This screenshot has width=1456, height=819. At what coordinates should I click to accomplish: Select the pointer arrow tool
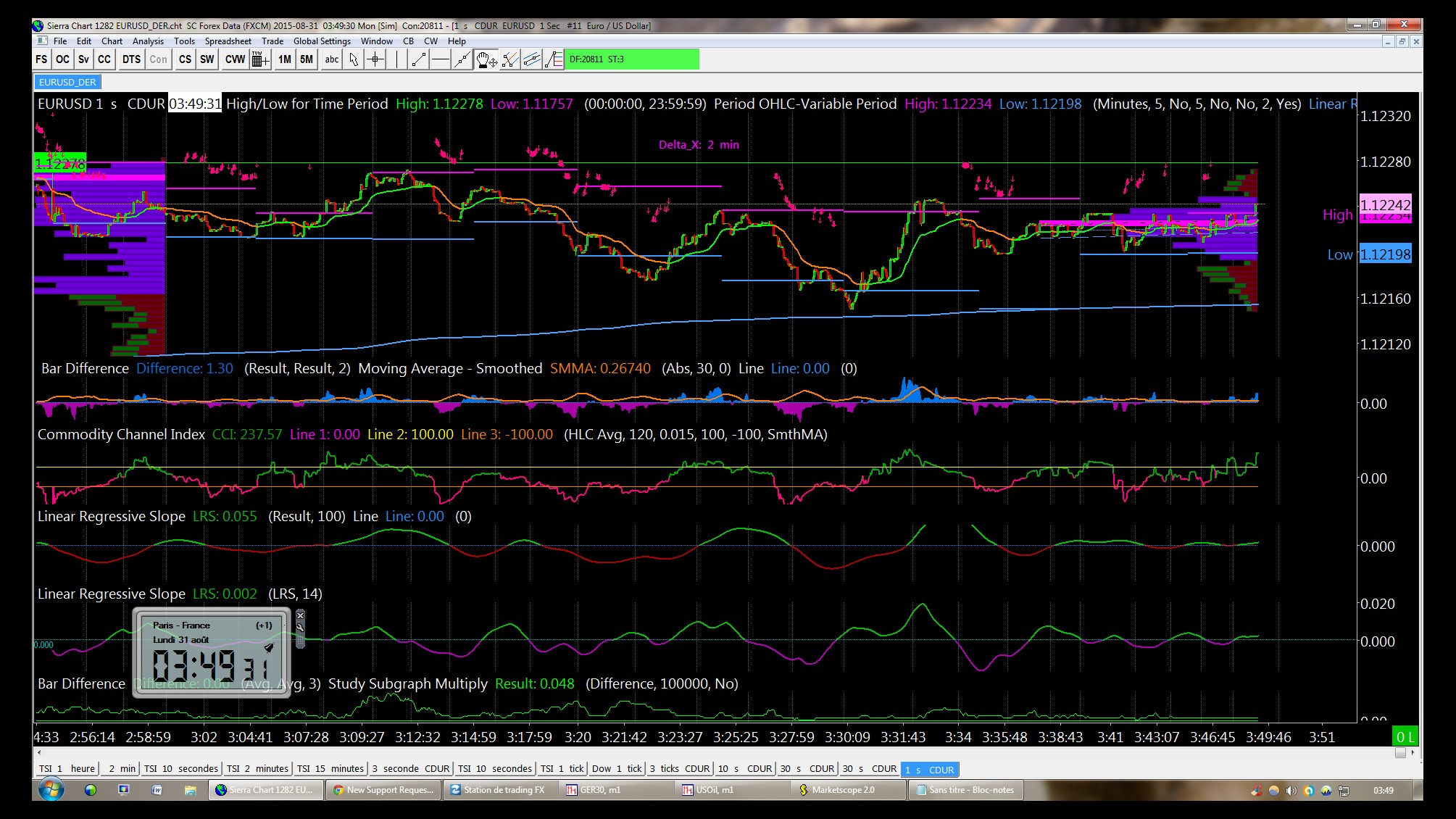tap(354, 59)
